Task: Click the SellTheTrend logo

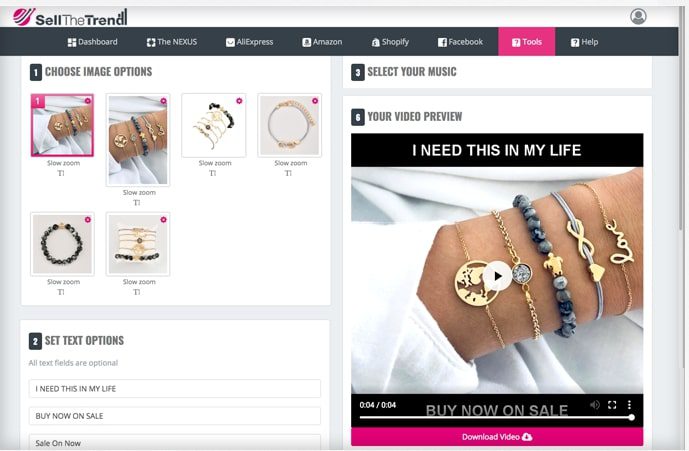Action: coord(70,17)
